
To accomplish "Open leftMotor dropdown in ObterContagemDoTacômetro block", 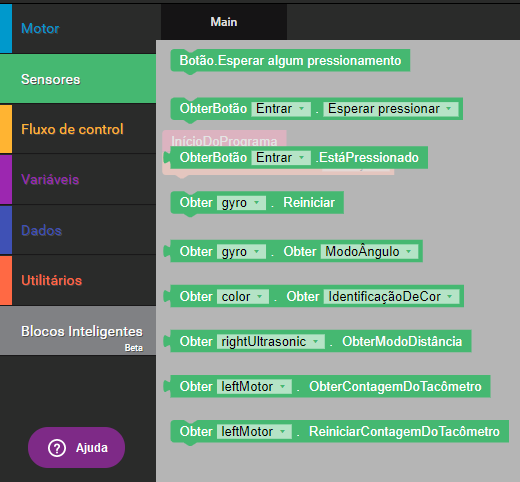I will [254, 387].
